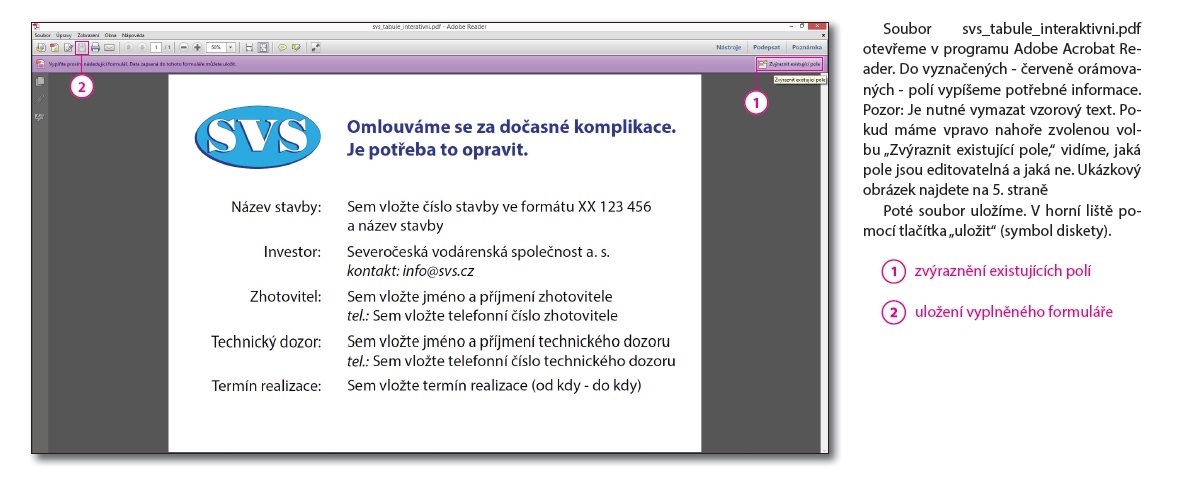Toggle Zvýraznit existující pole button
This screenshot has height=490, width=1178.
click(790, 64)
